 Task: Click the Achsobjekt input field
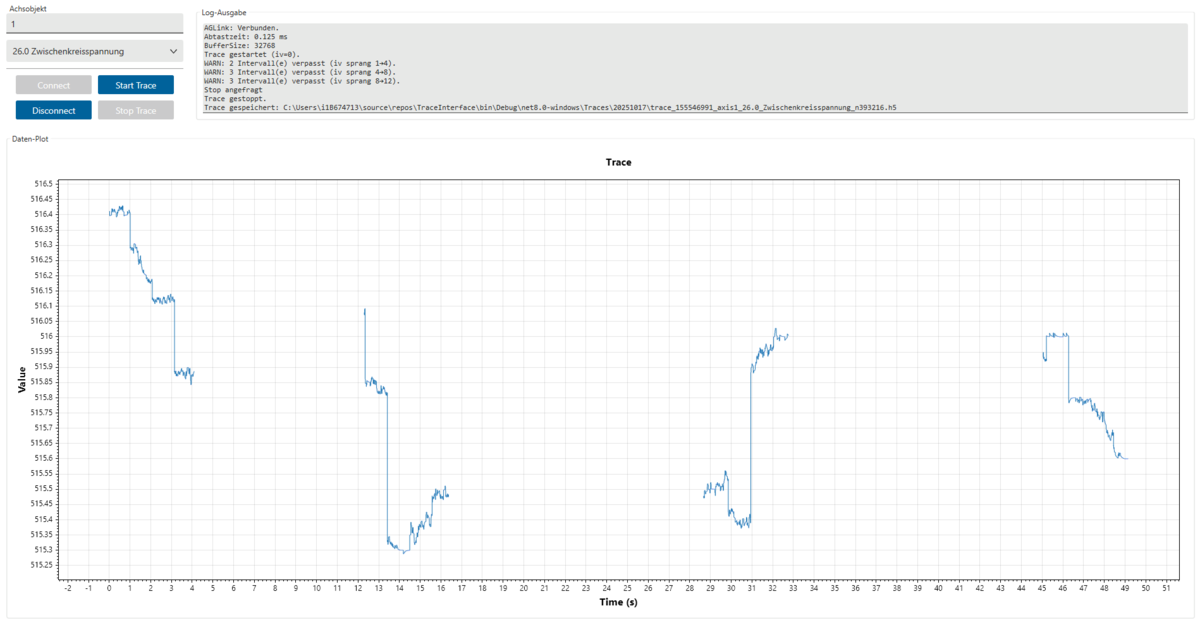point(95,24)
